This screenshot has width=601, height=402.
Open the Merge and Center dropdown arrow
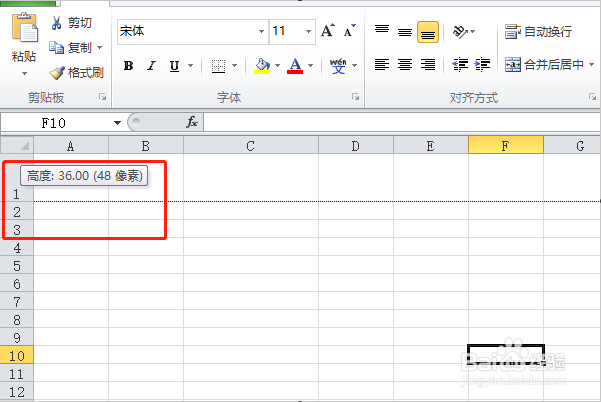coord(591,64)
